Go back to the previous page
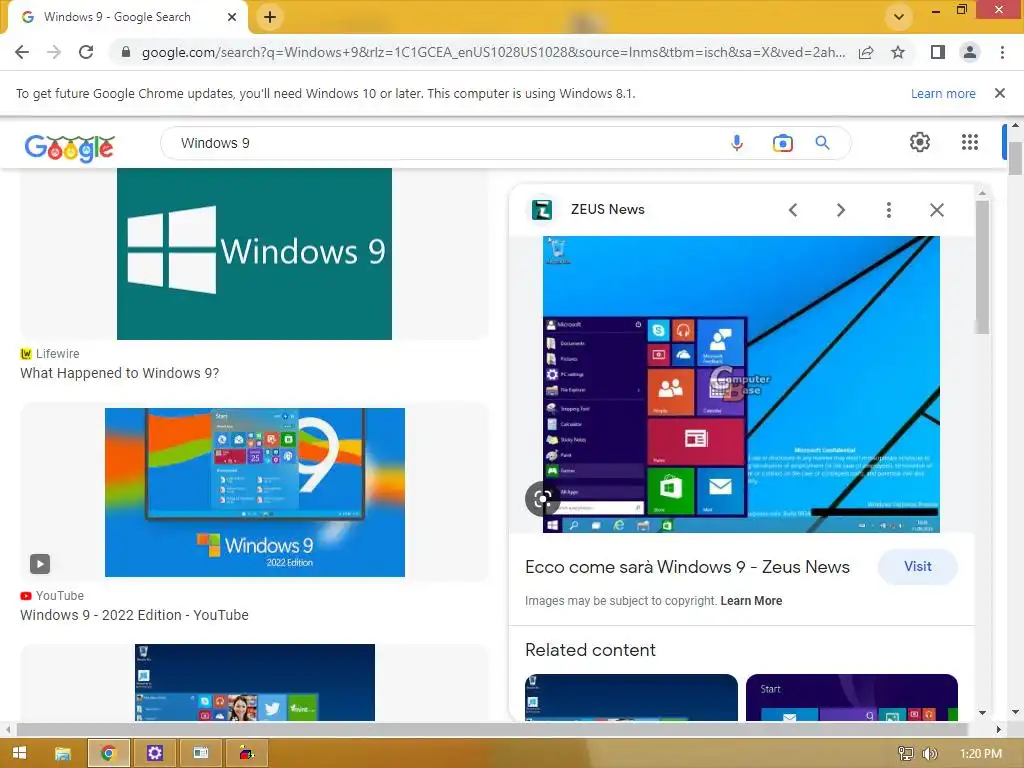Viewport: 1024px width, 768px height. [22, 52]
